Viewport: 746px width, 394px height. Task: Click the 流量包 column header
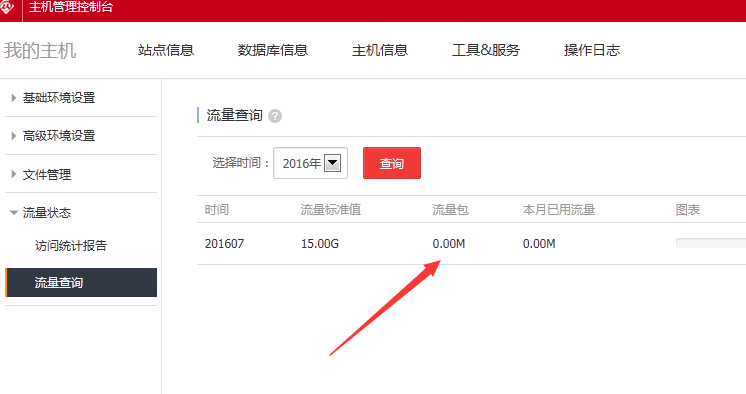450,209
